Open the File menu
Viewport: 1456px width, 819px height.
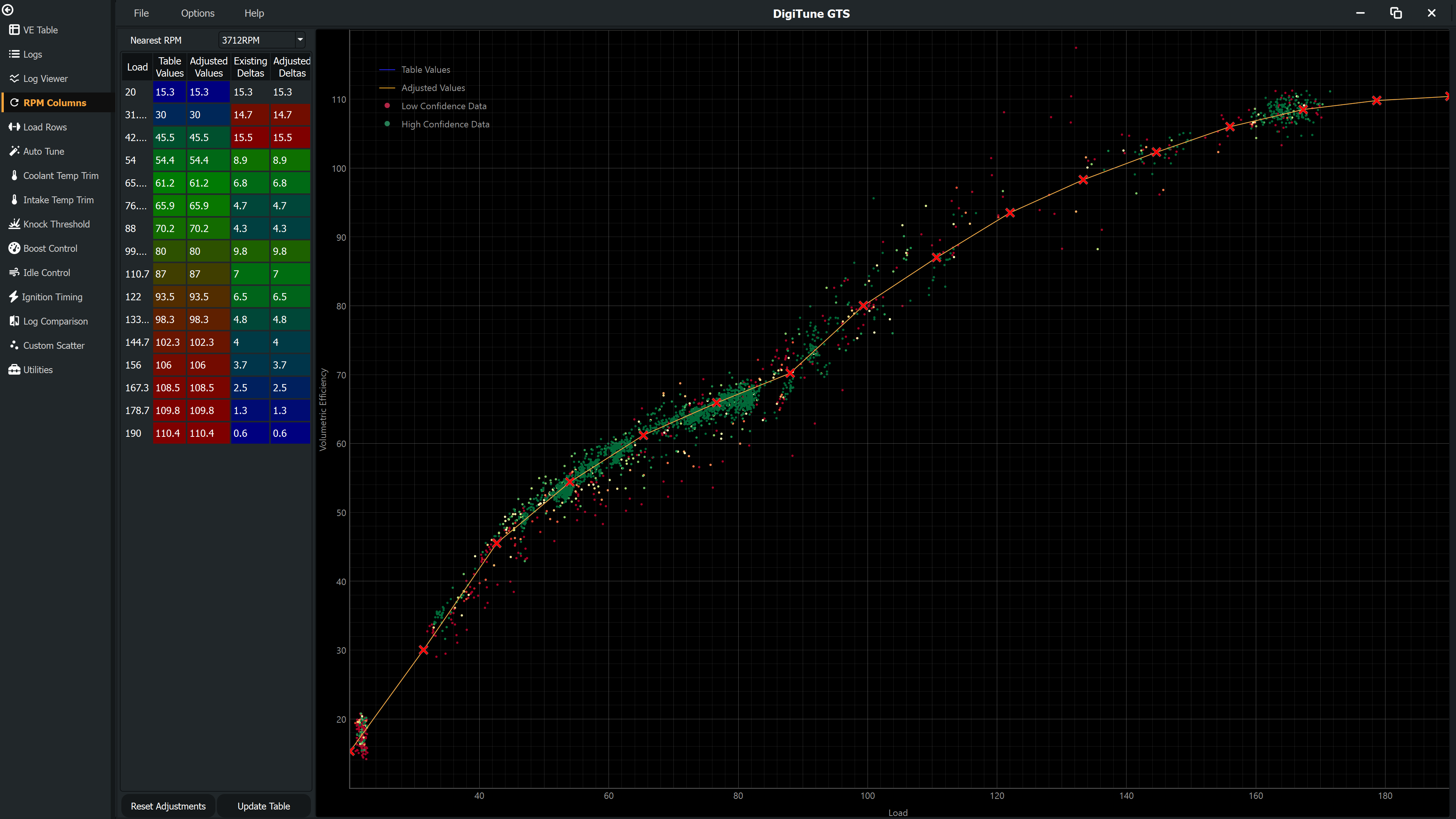pos(141,13)
